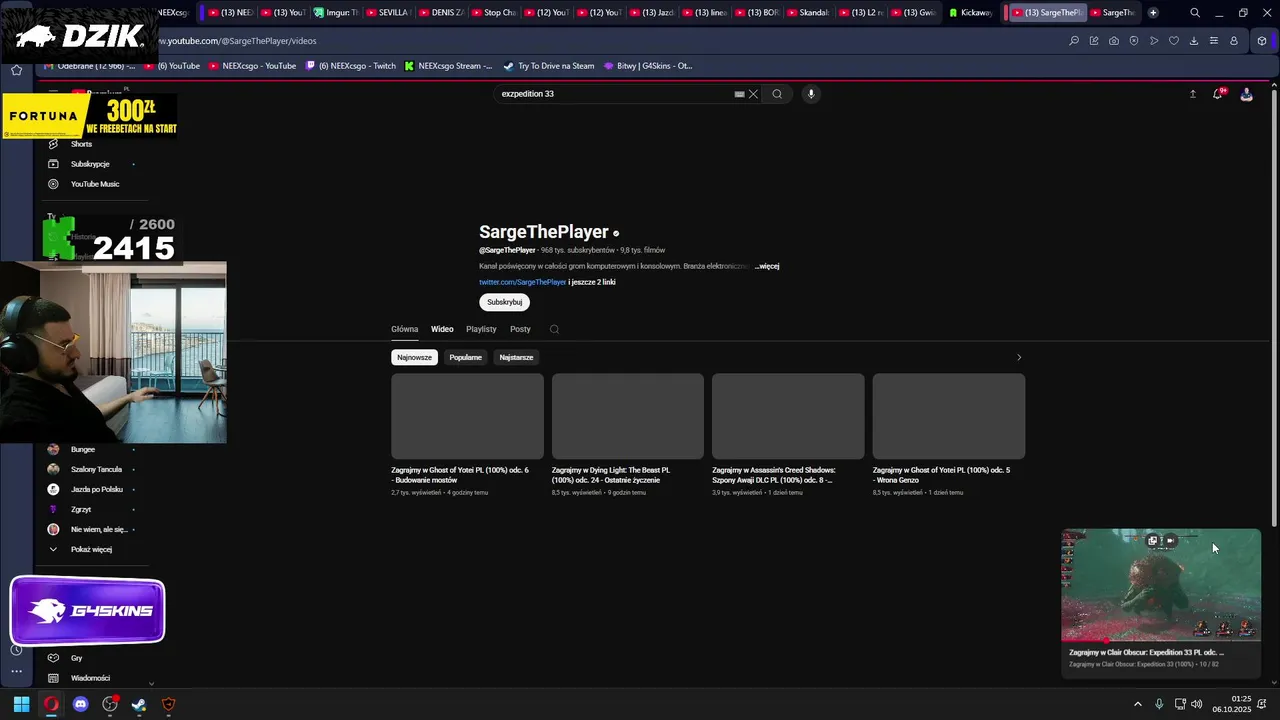
Task: Select the Wideo channel tab
Action: [x=442, y=329]
